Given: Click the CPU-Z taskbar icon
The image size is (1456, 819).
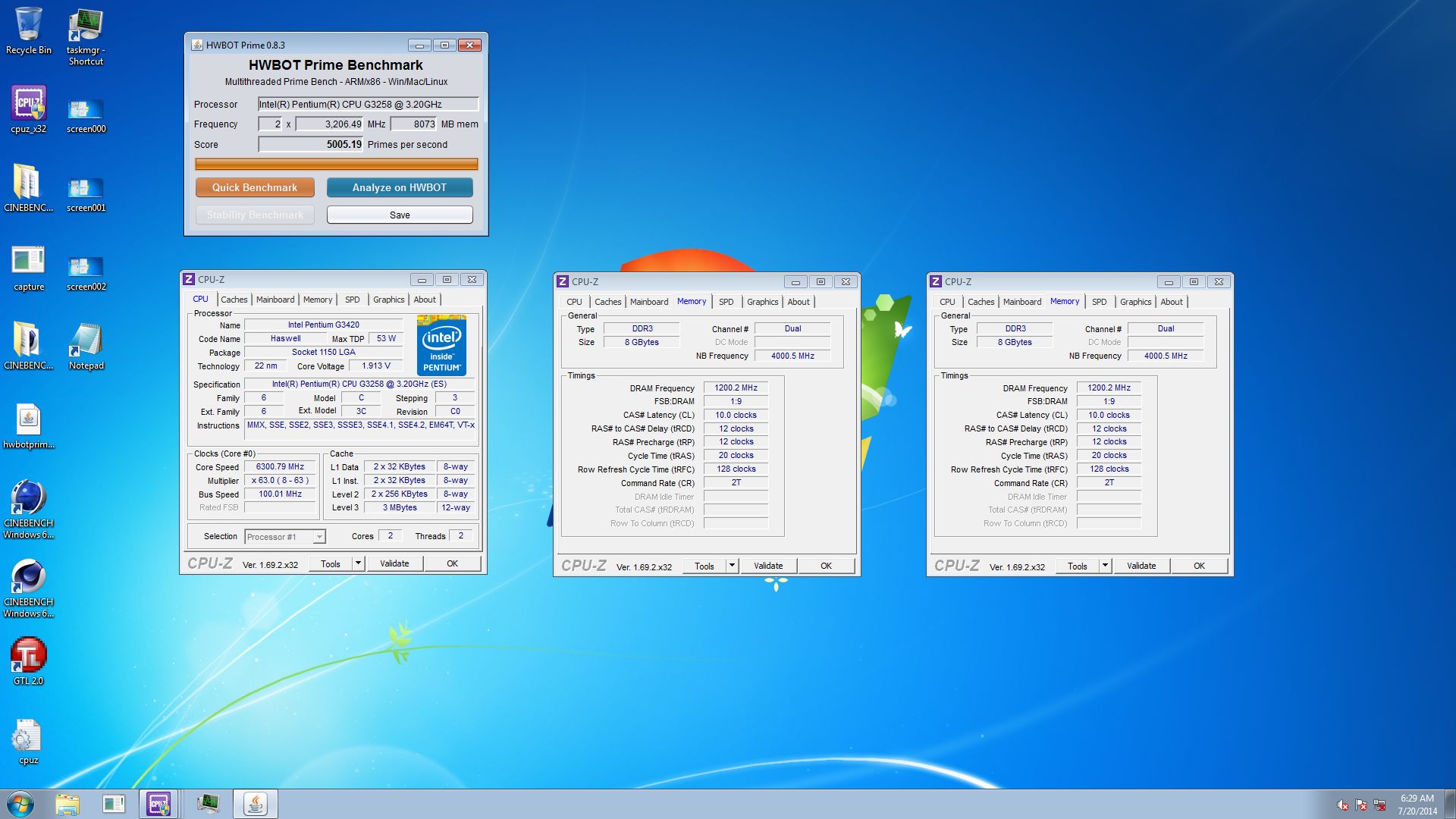Looking at the screenshot, I should click(158, 804).
